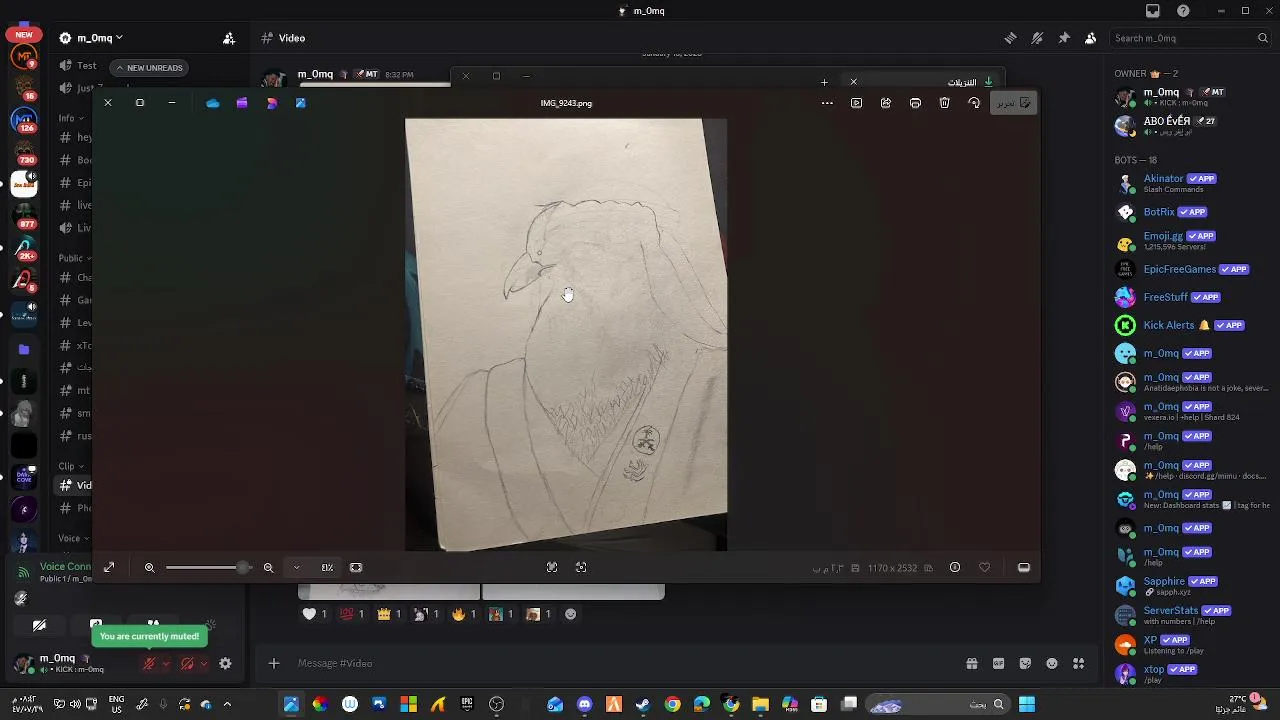This screenshot has width=1280, height=720.
Task: Delete the IMG_9243.png photo
Action: [x=945, y=103]
